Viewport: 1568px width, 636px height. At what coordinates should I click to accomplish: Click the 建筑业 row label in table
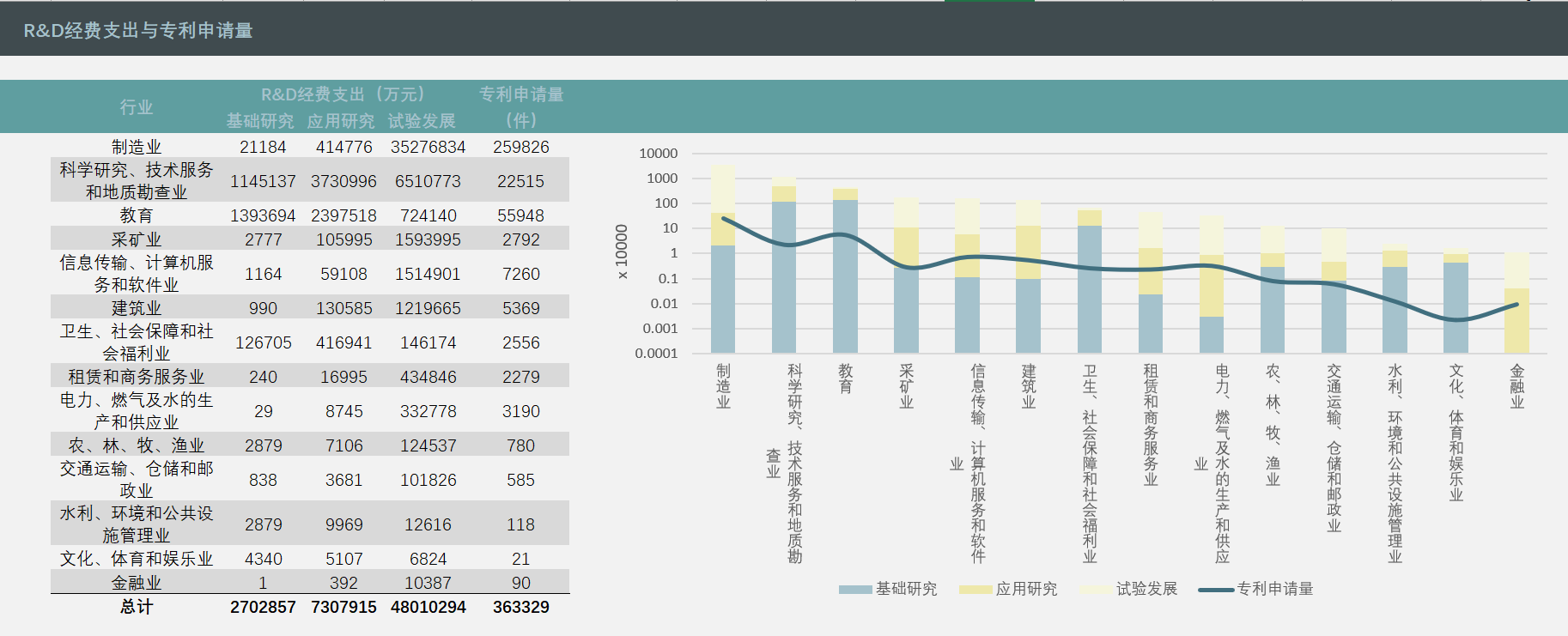pos(137,308)
